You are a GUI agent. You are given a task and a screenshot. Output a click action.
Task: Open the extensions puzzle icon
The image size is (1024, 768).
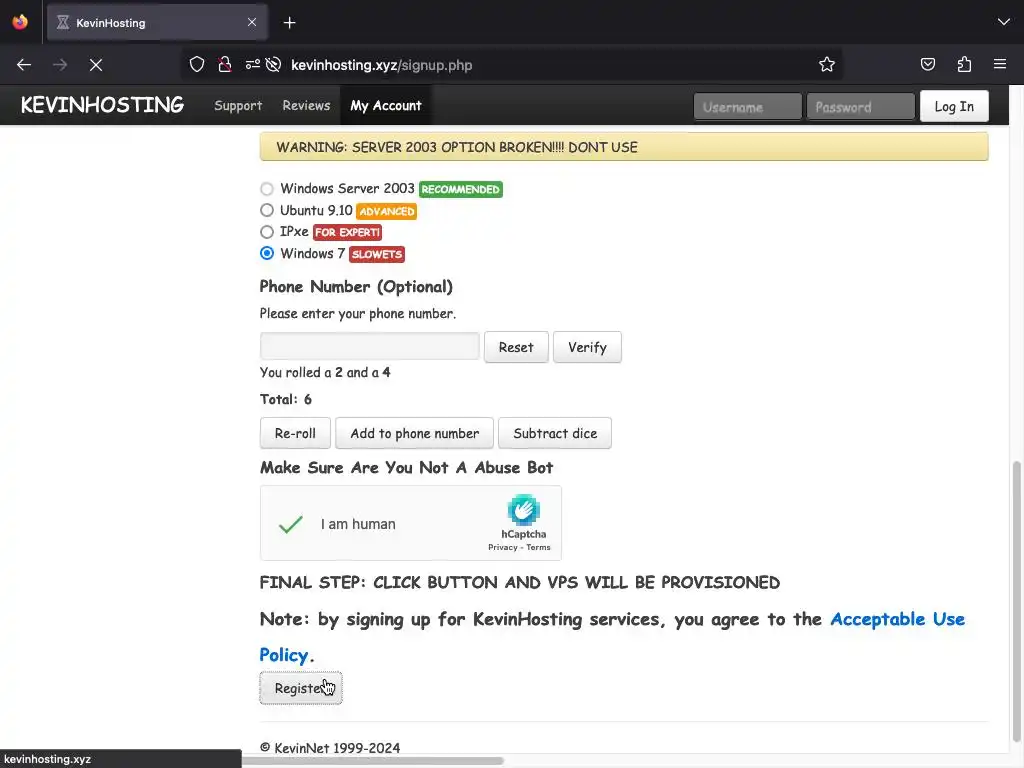click(x=964, y=64)
